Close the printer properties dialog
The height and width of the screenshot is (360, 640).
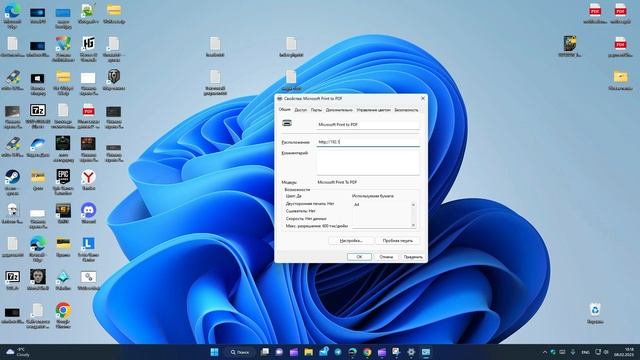click(x=423, y=98)
